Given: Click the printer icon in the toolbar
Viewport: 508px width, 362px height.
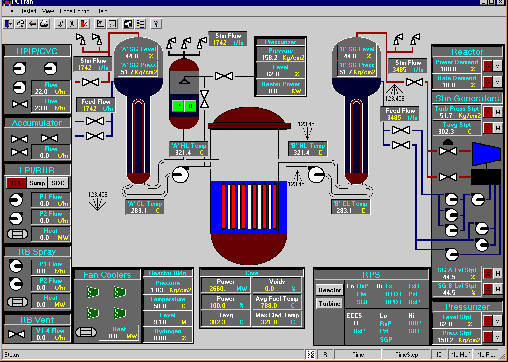Looking at the screenshot, I should tap(44, 24).
